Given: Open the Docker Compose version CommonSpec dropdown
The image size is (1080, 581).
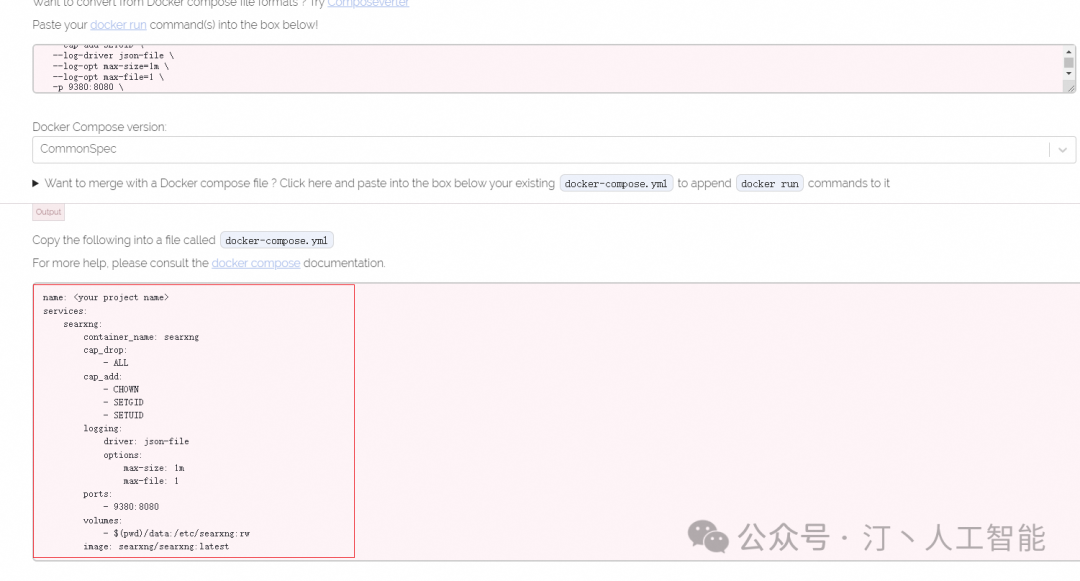Looking at the screenshot, I should click(554, 149).
